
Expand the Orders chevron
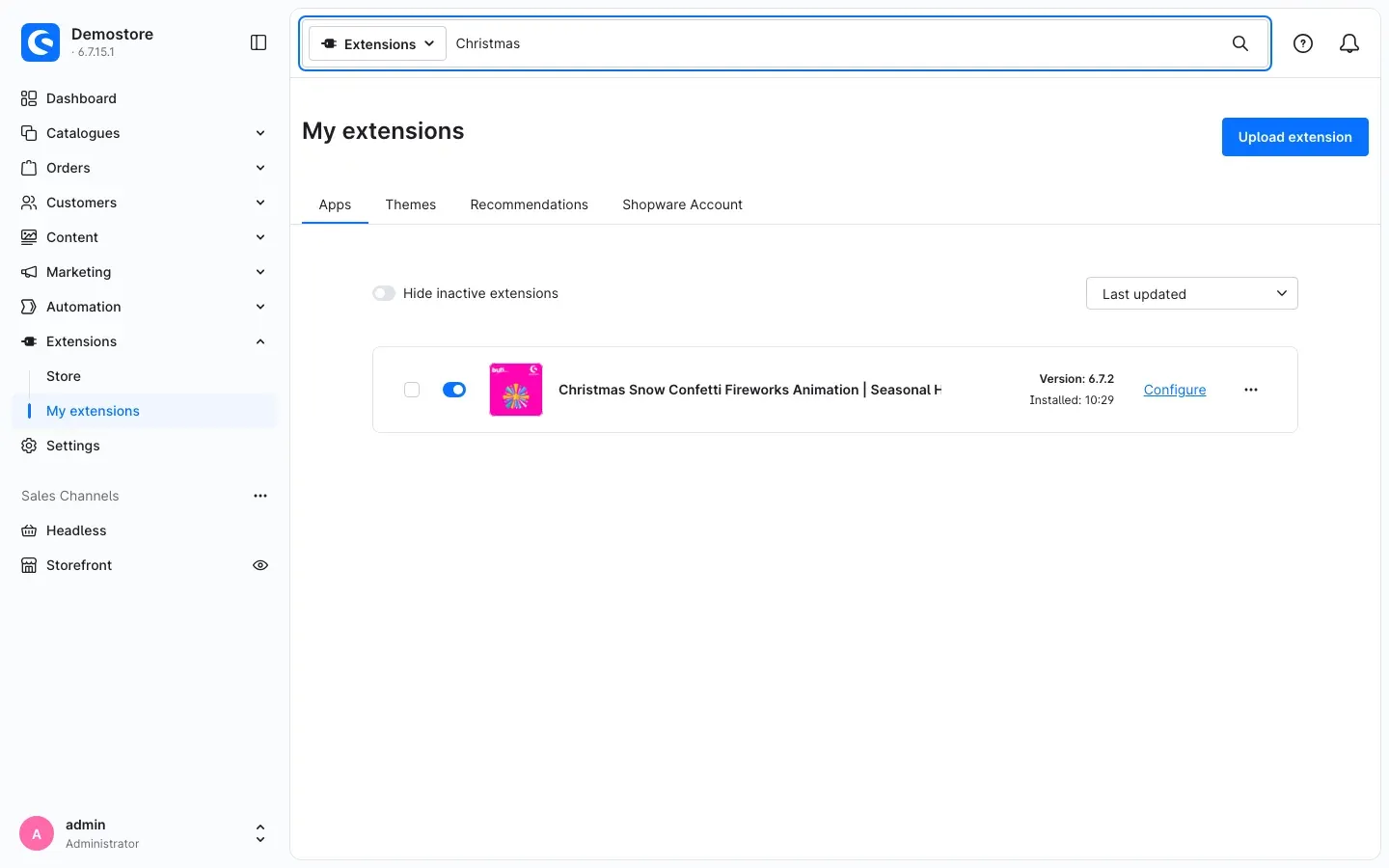click(x=260, y=168)
